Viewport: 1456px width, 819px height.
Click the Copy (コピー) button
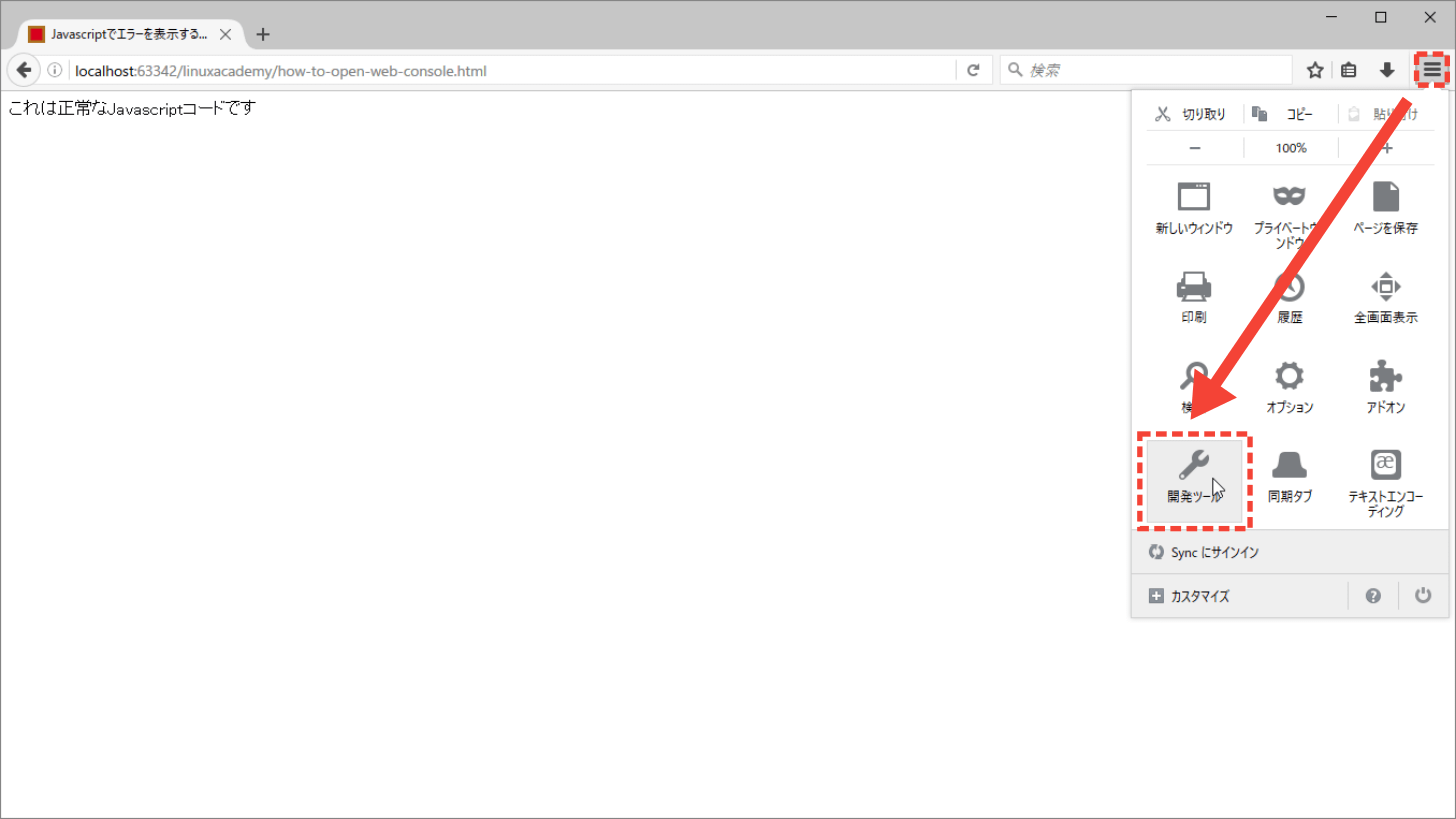point(1288,114)
